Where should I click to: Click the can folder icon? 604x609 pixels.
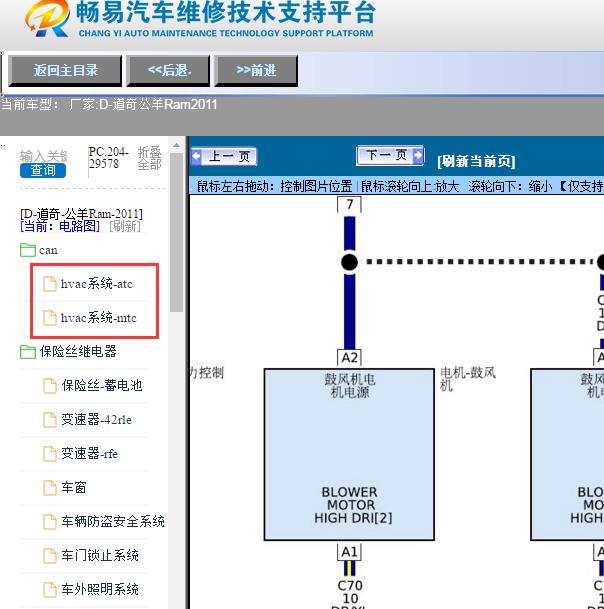28,250
